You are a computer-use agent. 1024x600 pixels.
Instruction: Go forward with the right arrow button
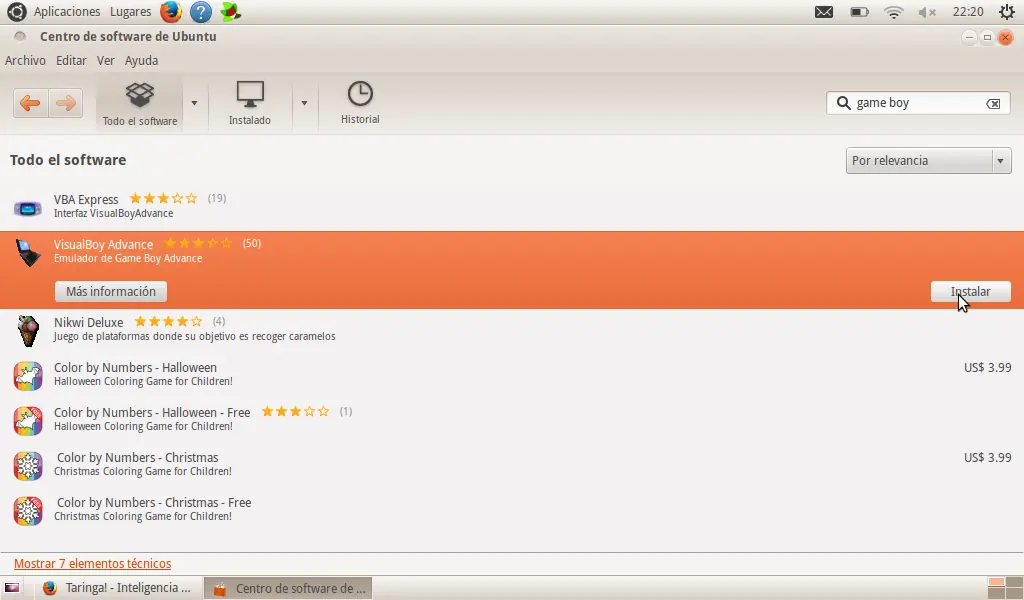tap(65, 103)
